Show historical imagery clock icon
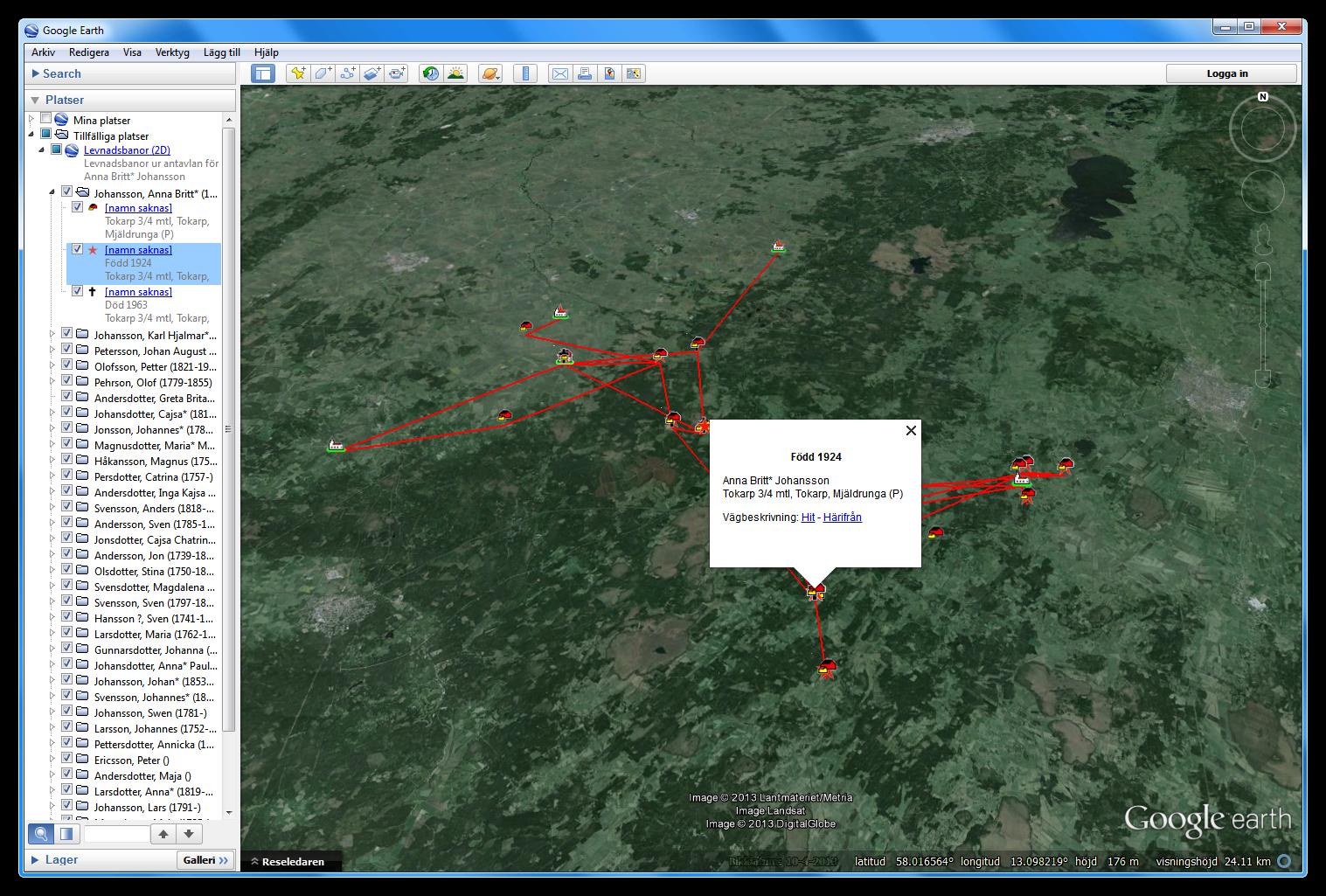Screen dimensions: 1326x896 (x=430, y=73)
